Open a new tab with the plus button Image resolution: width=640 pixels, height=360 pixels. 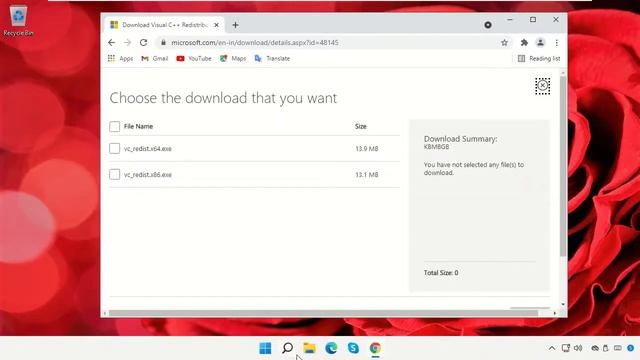coord(236,25)
